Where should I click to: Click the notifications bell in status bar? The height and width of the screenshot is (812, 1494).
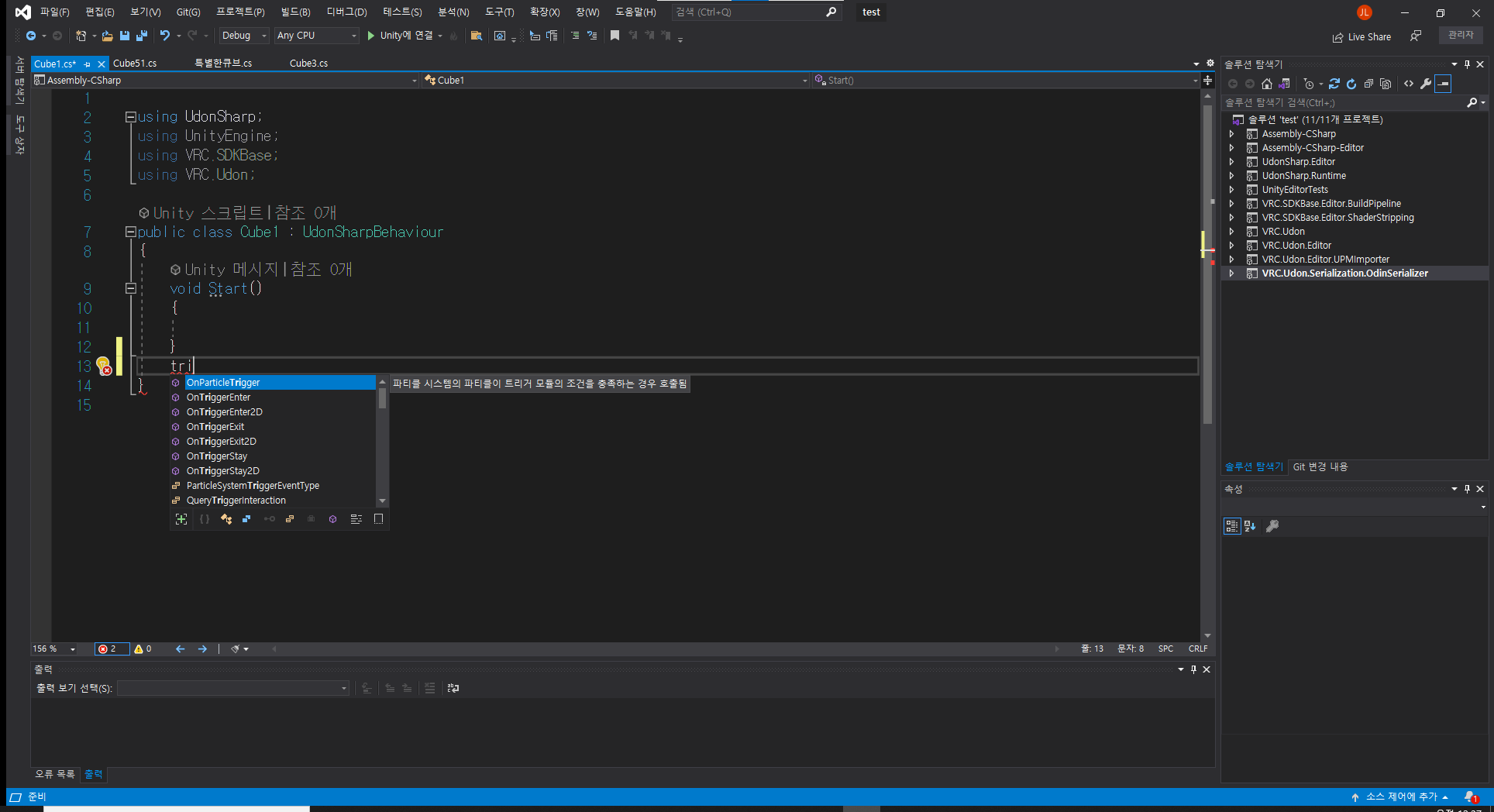point(1471,797)
